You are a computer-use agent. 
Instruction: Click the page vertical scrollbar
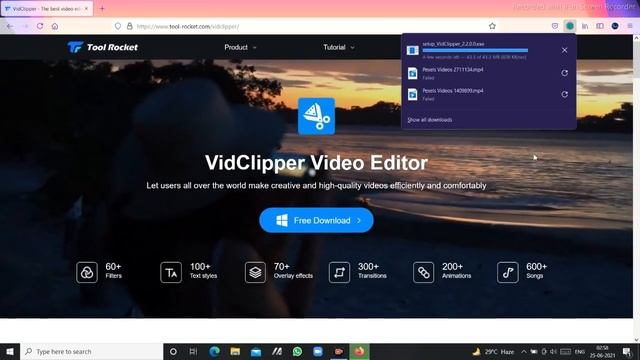pos(636,188)
